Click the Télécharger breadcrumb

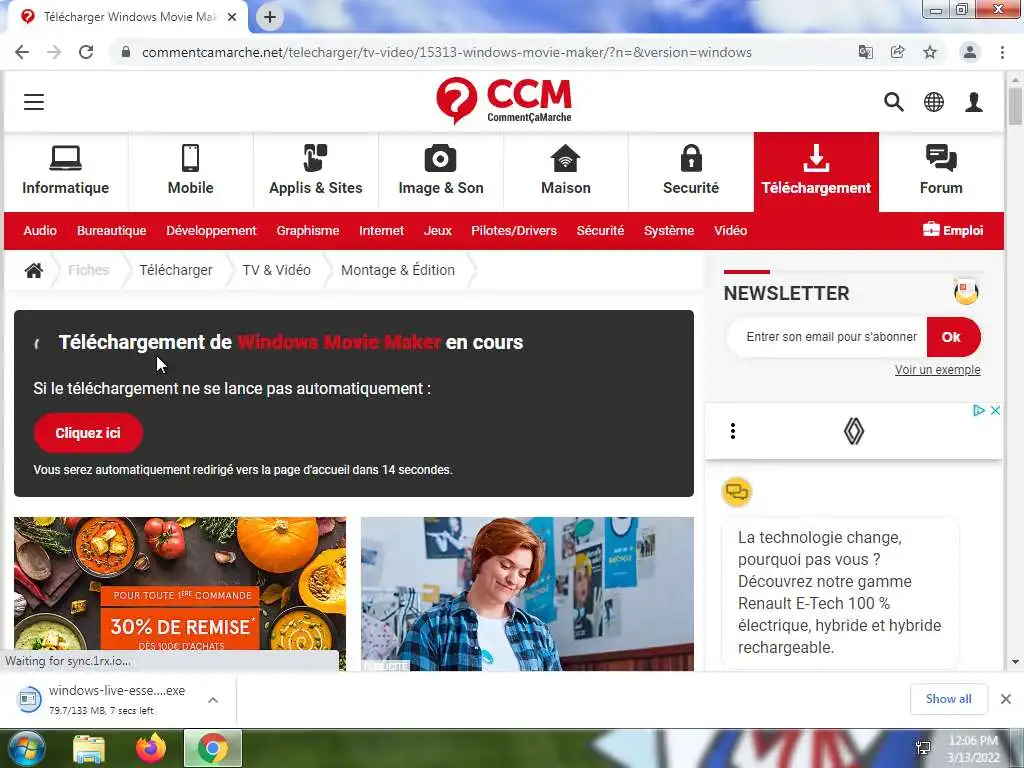pyautogui.click(x=176, y=270)
